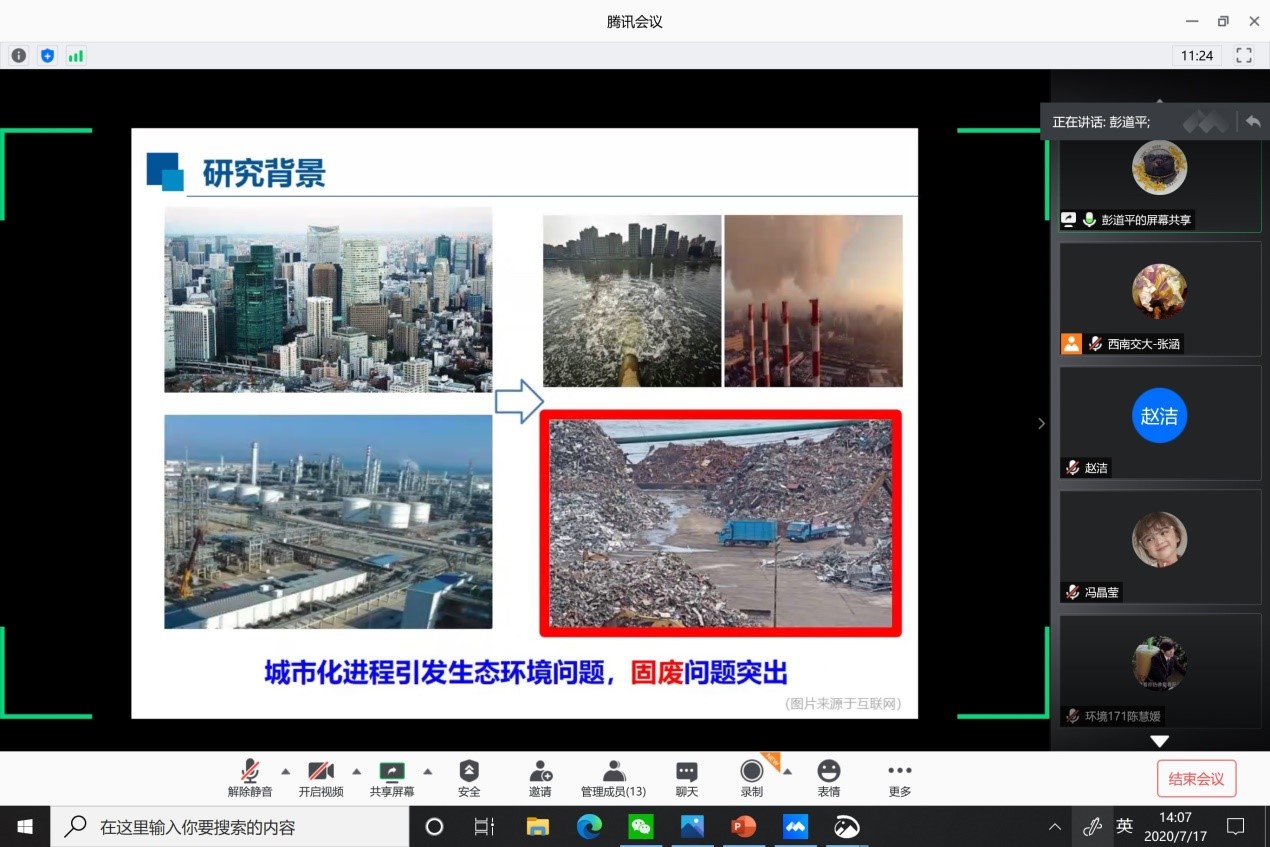Viewport: 1270px width, 847px height.
Task: Click the Share Screen (共享屏幕) button
Action: pyautogui.click(x=392, y=777)
